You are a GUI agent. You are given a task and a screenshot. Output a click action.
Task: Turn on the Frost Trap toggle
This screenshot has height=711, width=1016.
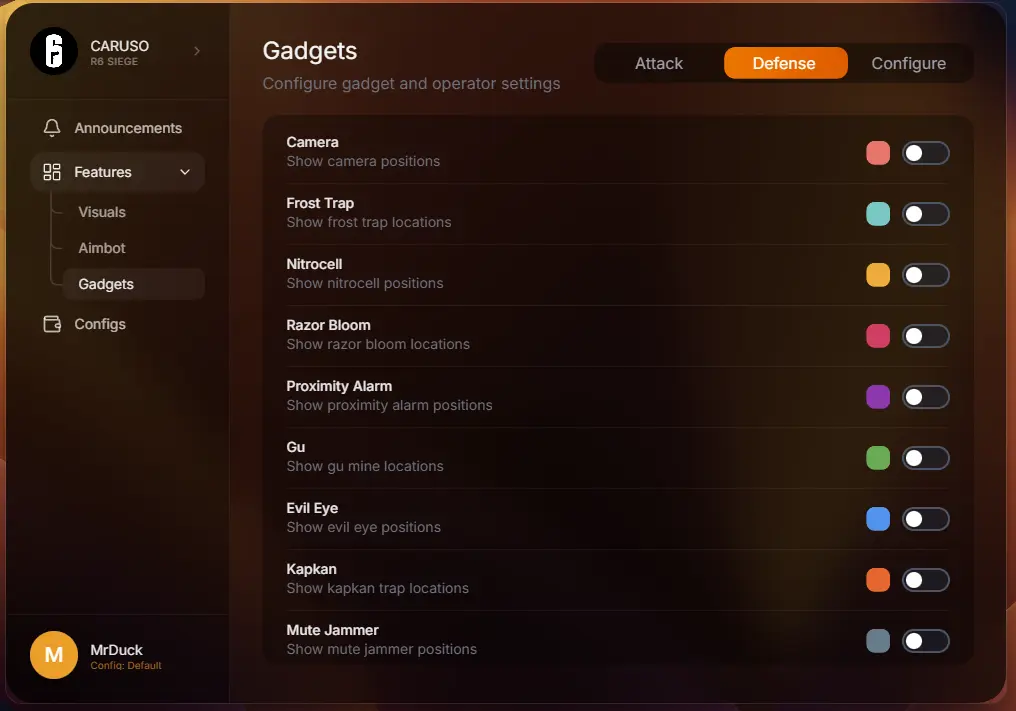(x=925, y=214)
